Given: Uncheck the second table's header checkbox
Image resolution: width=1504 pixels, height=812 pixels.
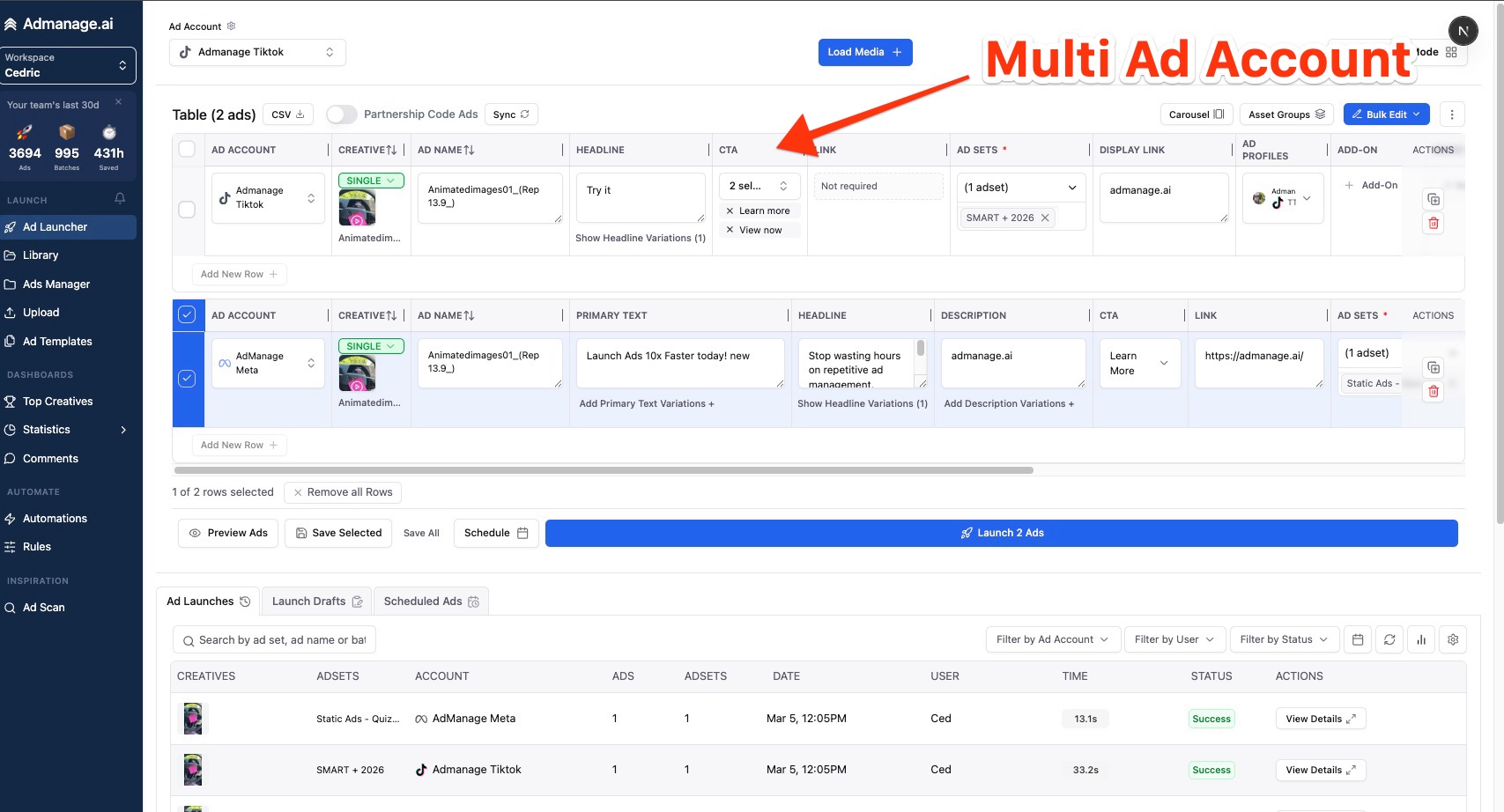Looking at the screenshot, I should (x=187, y=314).
